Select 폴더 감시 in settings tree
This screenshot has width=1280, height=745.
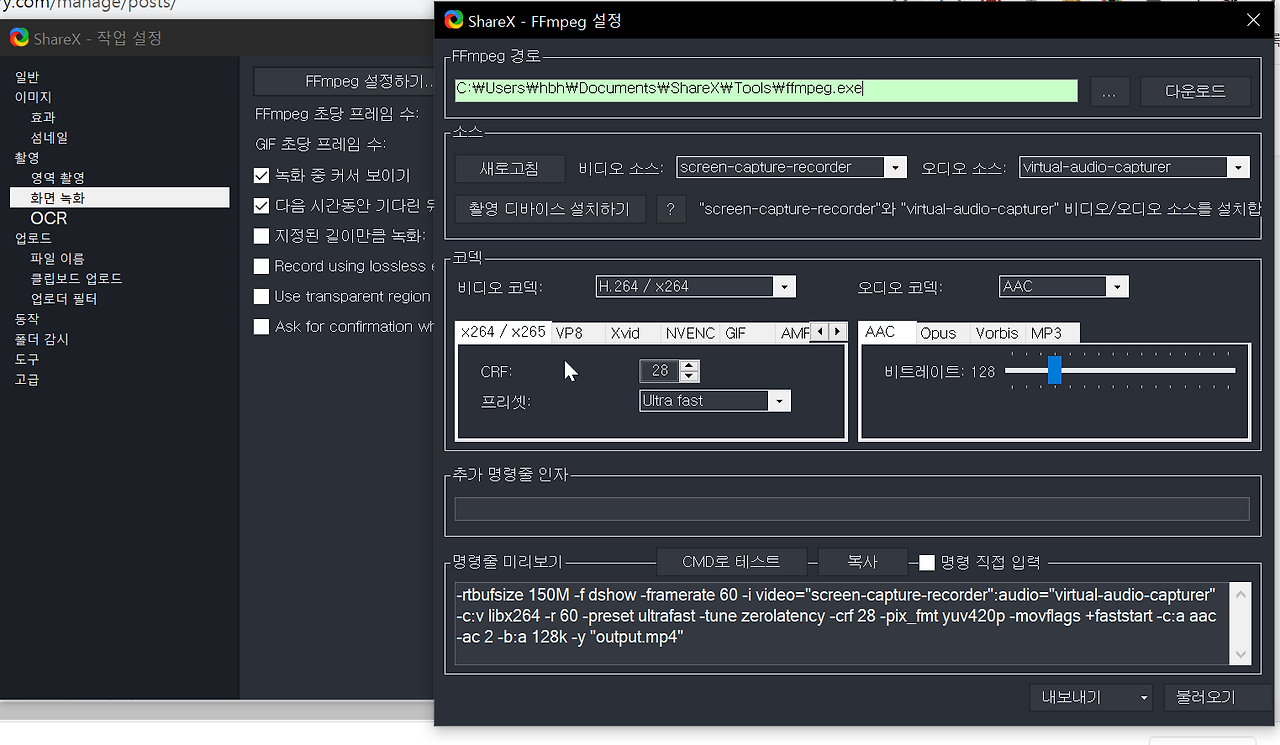[41, 339]
